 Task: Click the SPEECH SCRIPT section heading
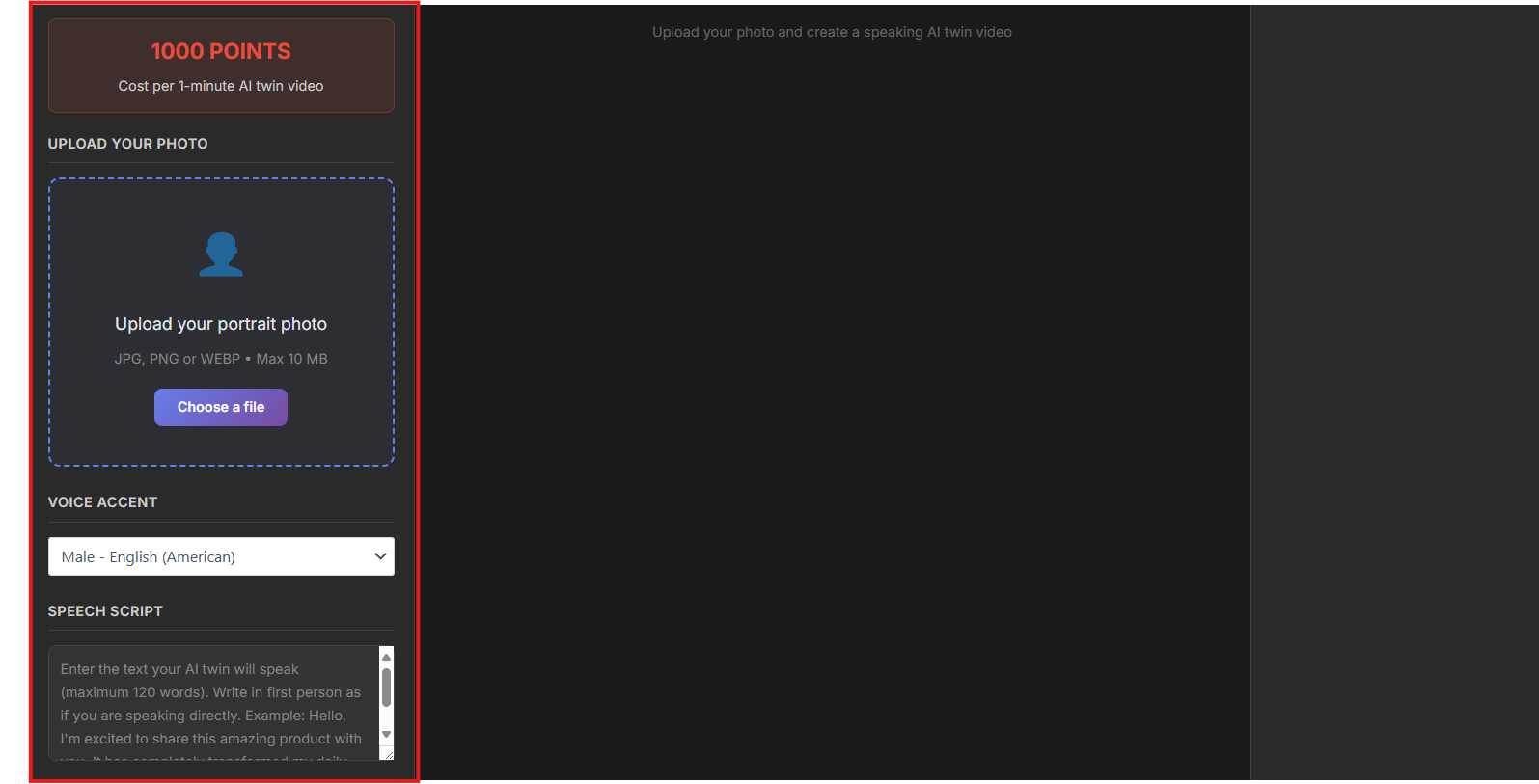105,611
